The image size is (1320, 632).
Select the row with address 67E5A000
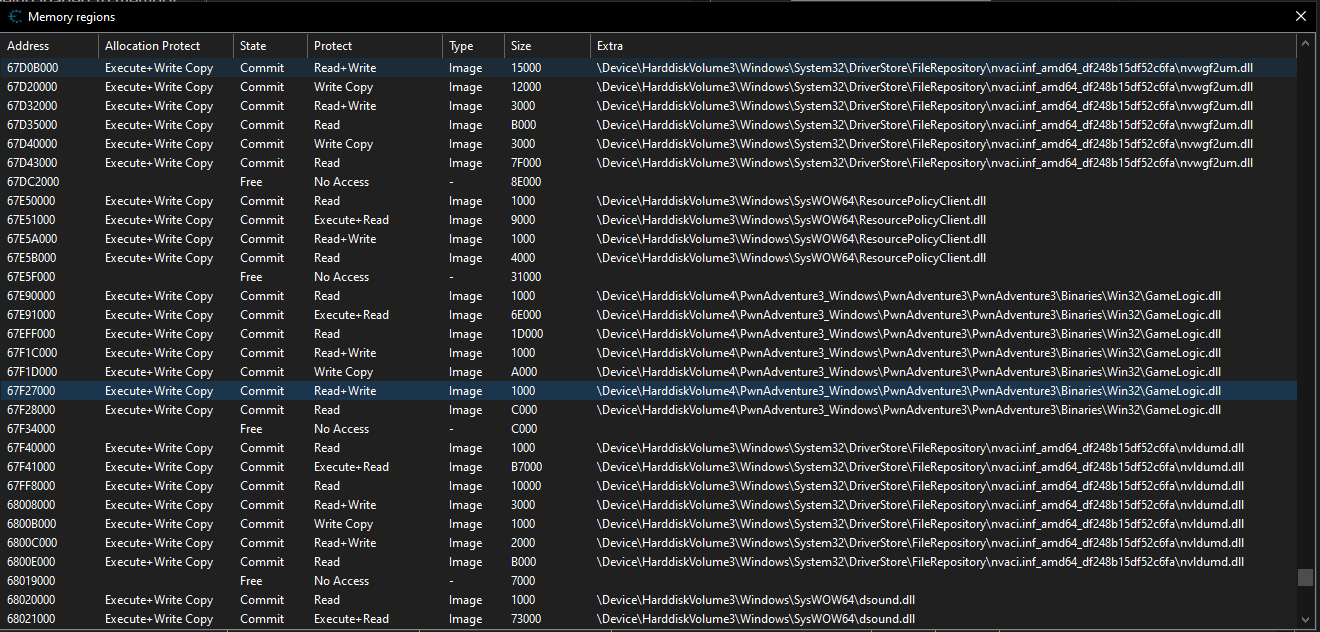tap(648, 239)
